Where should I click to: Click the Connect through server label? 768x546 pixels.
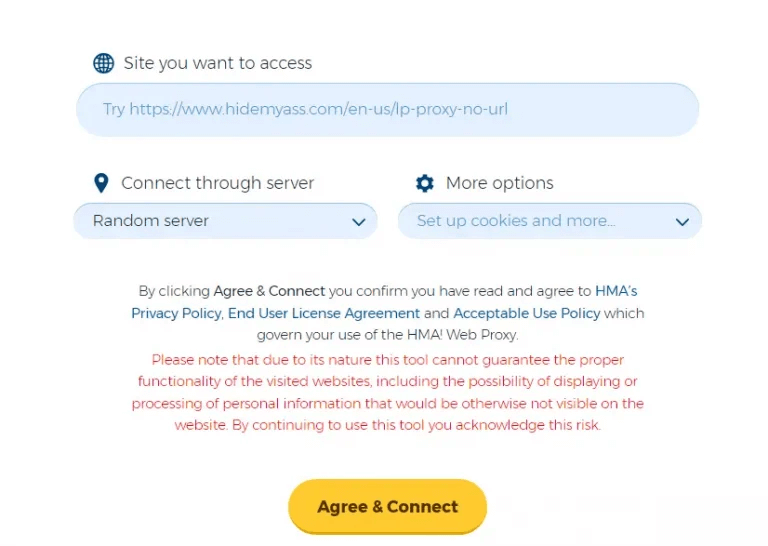[217, 183]
